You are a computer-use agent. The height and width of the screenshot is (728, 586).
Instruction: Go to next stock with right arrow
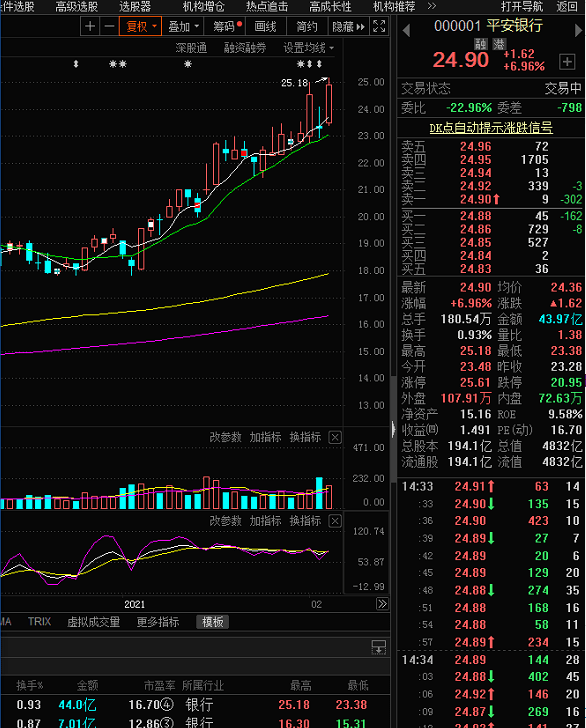(x=578, y=31)
